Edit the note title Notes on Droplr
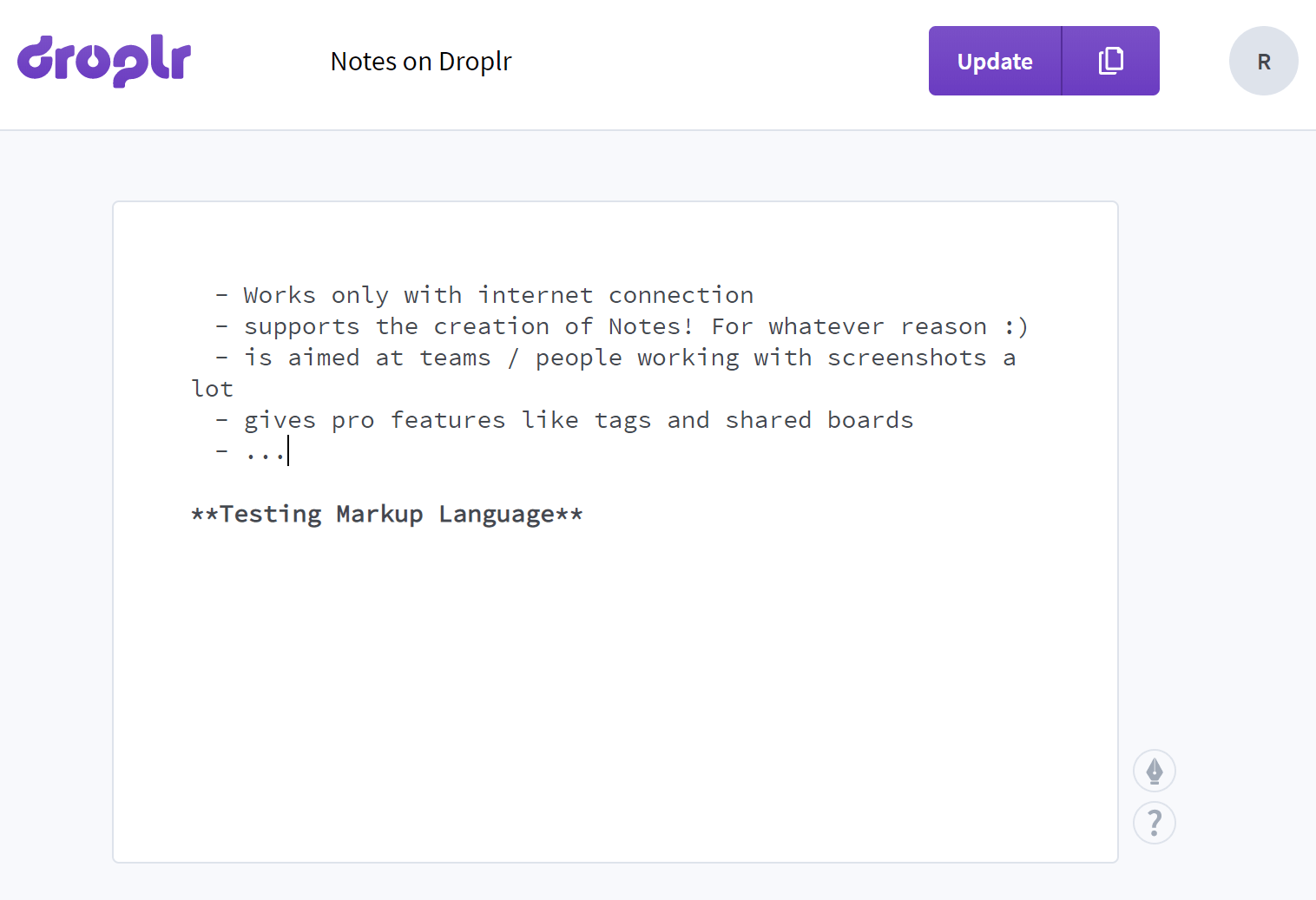The height and width of the screenshot is (900, 1316). click(421, 62)
